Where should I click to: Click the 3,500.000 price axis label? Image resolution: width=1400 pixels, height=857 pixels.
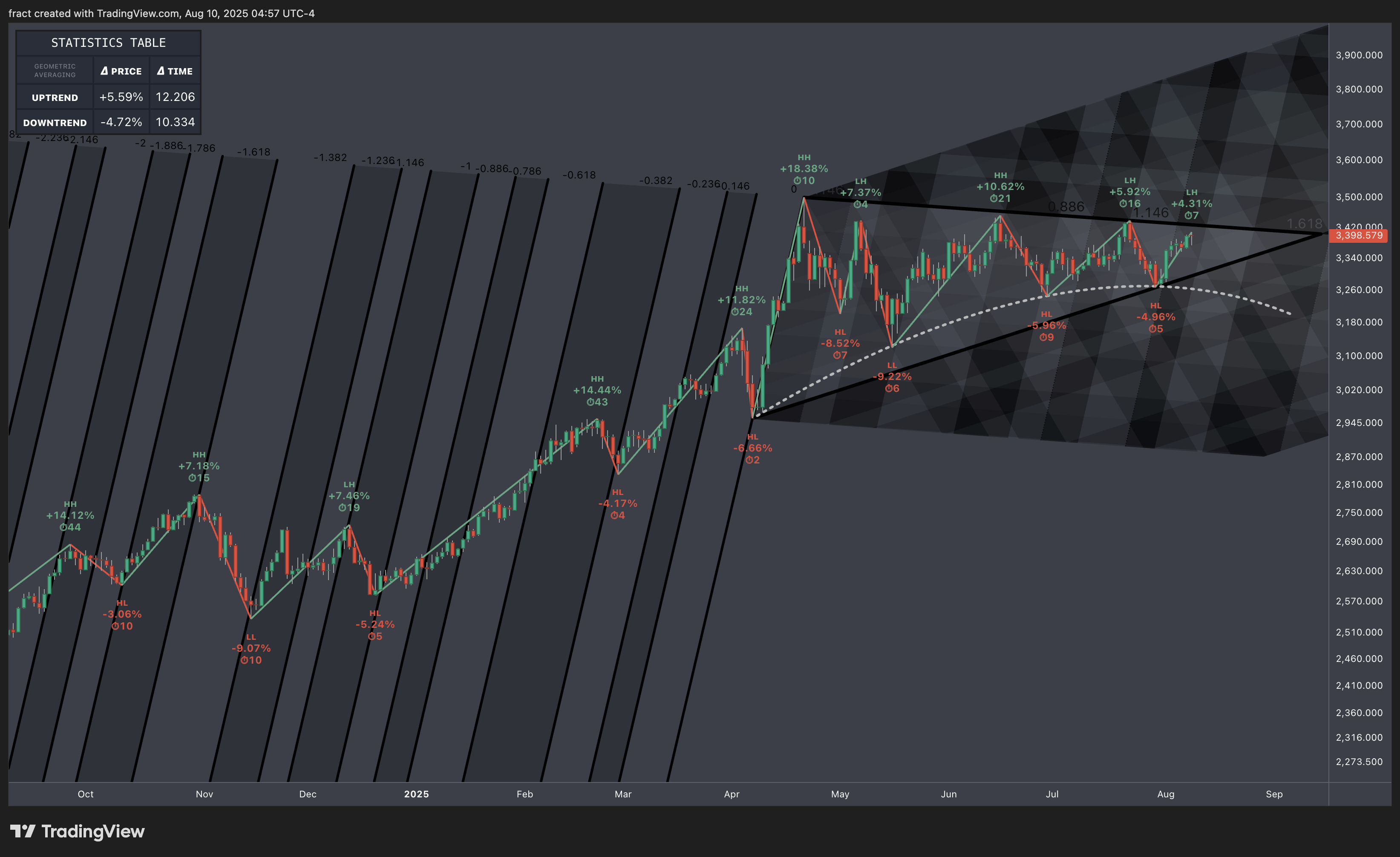[x=1359, y=197]
